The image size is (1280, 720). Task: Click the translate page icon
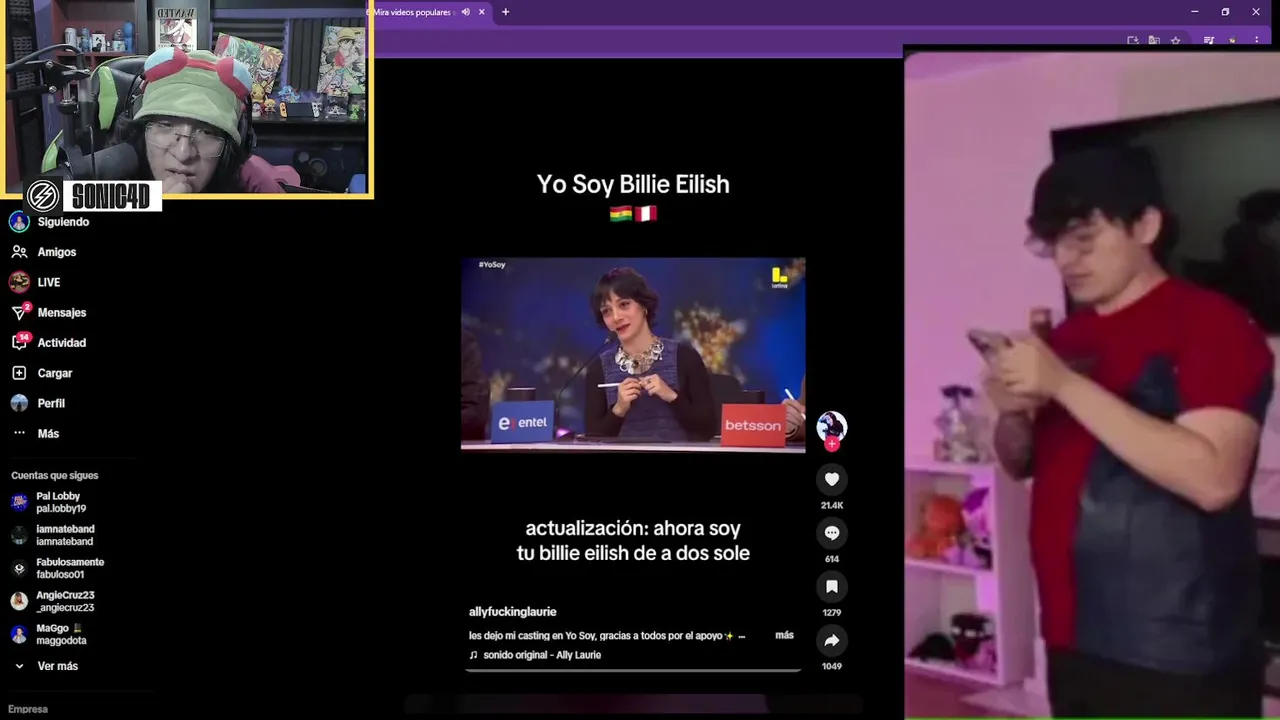(1154, 40)
